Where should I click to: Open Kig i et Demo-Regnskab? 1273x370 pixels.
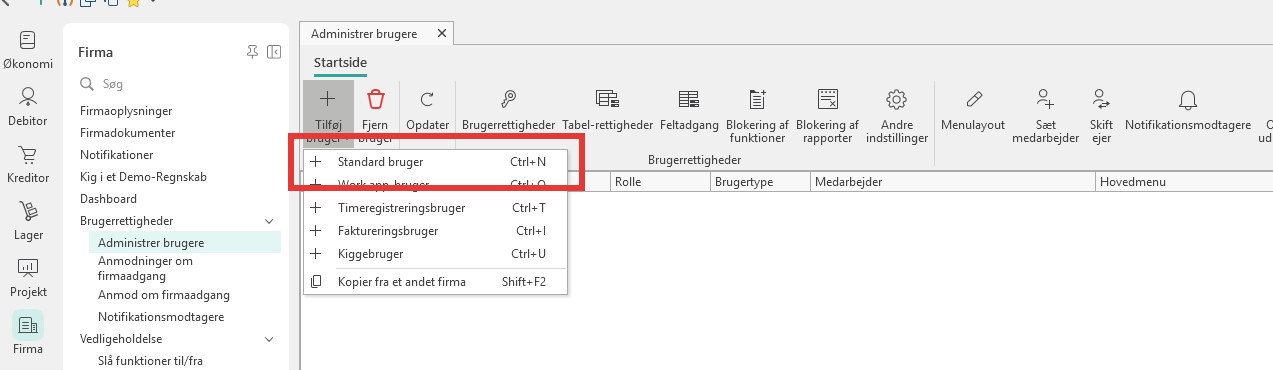pyautogui.click(x=144, y=177)
